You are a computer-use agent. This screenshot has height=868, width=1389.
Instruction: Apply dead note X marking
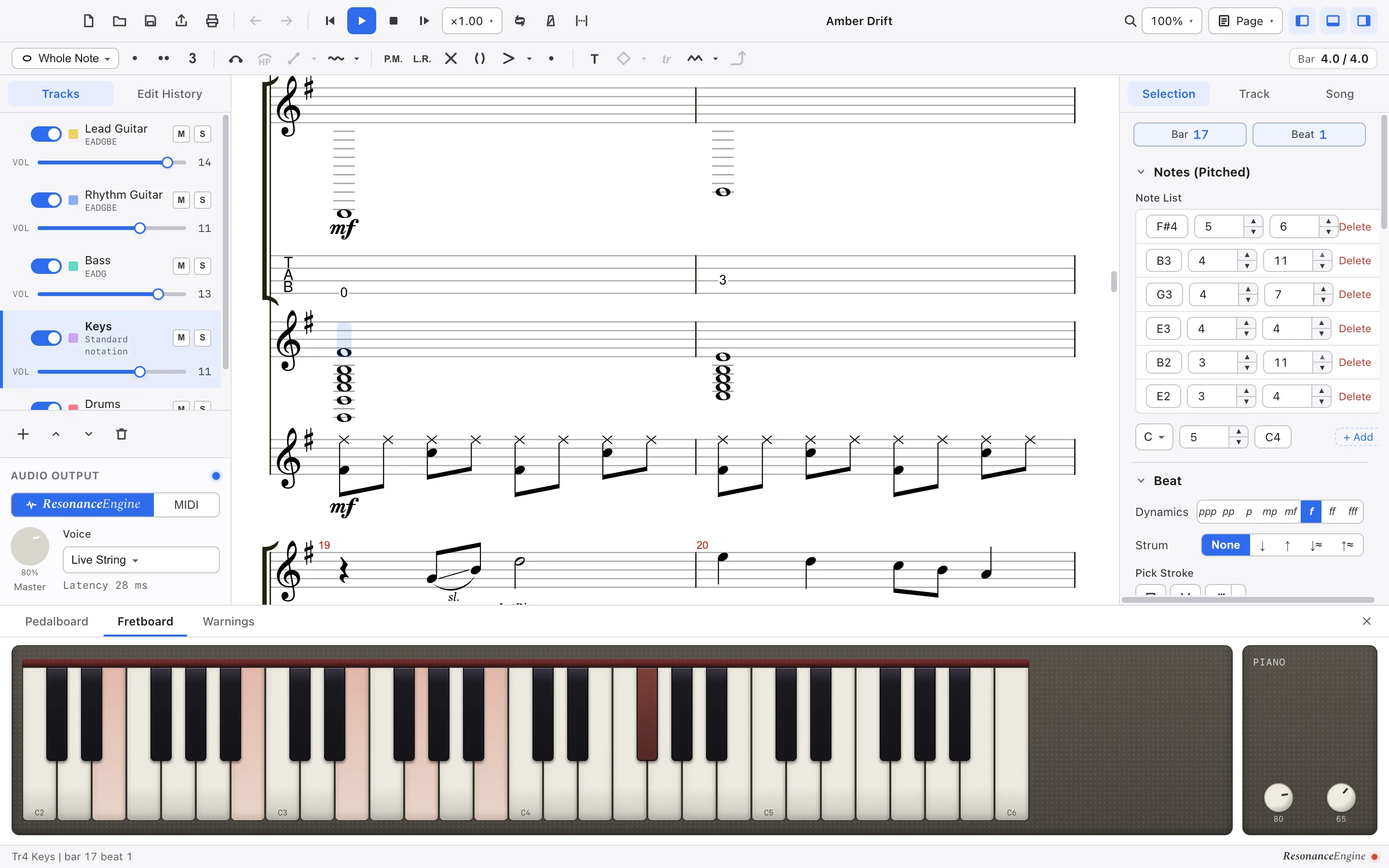[451, 58]
